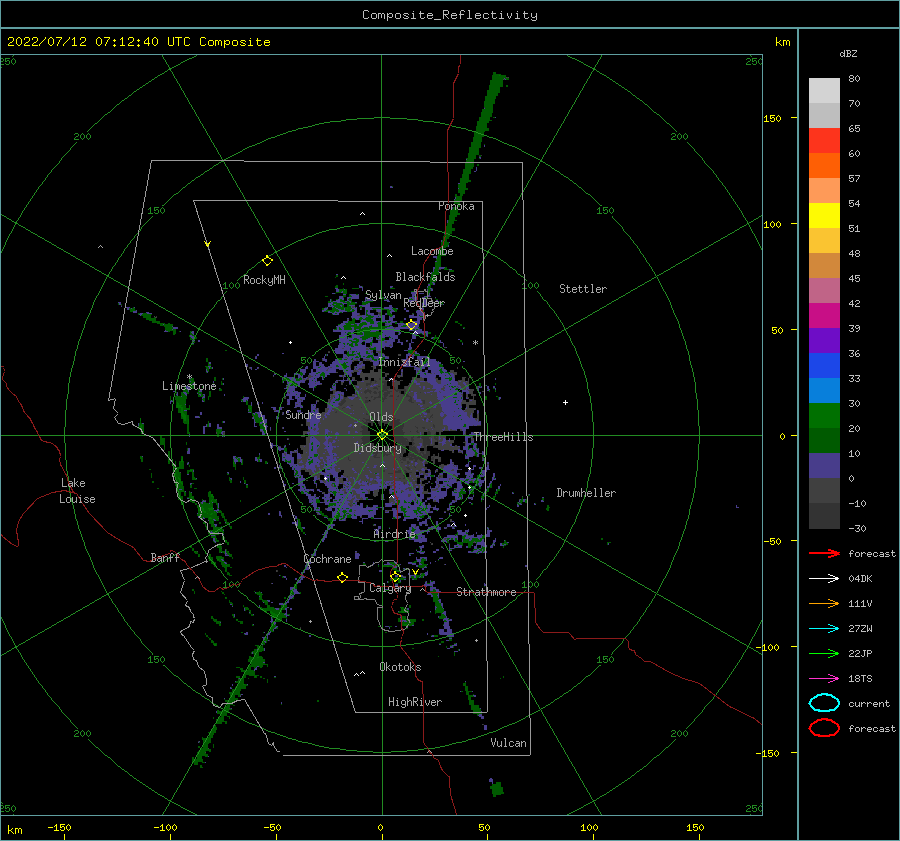Pick the bright green 20-30 dBZ swatch
Viewport: 900px width, 841px height.
click(x=824, y=416)
